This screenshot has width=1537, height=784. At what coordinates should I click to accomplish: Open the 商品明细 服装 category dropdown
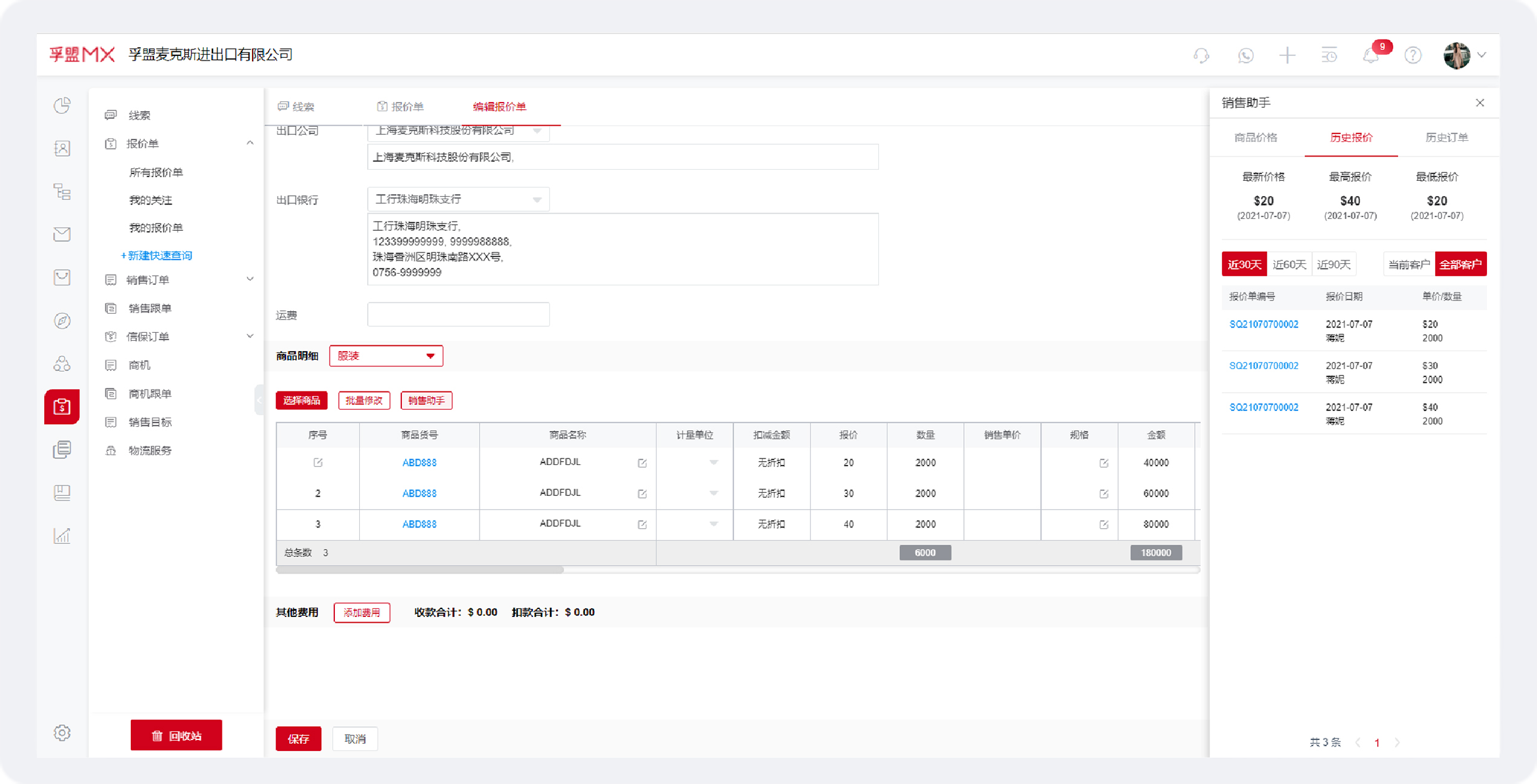(386, 356)
